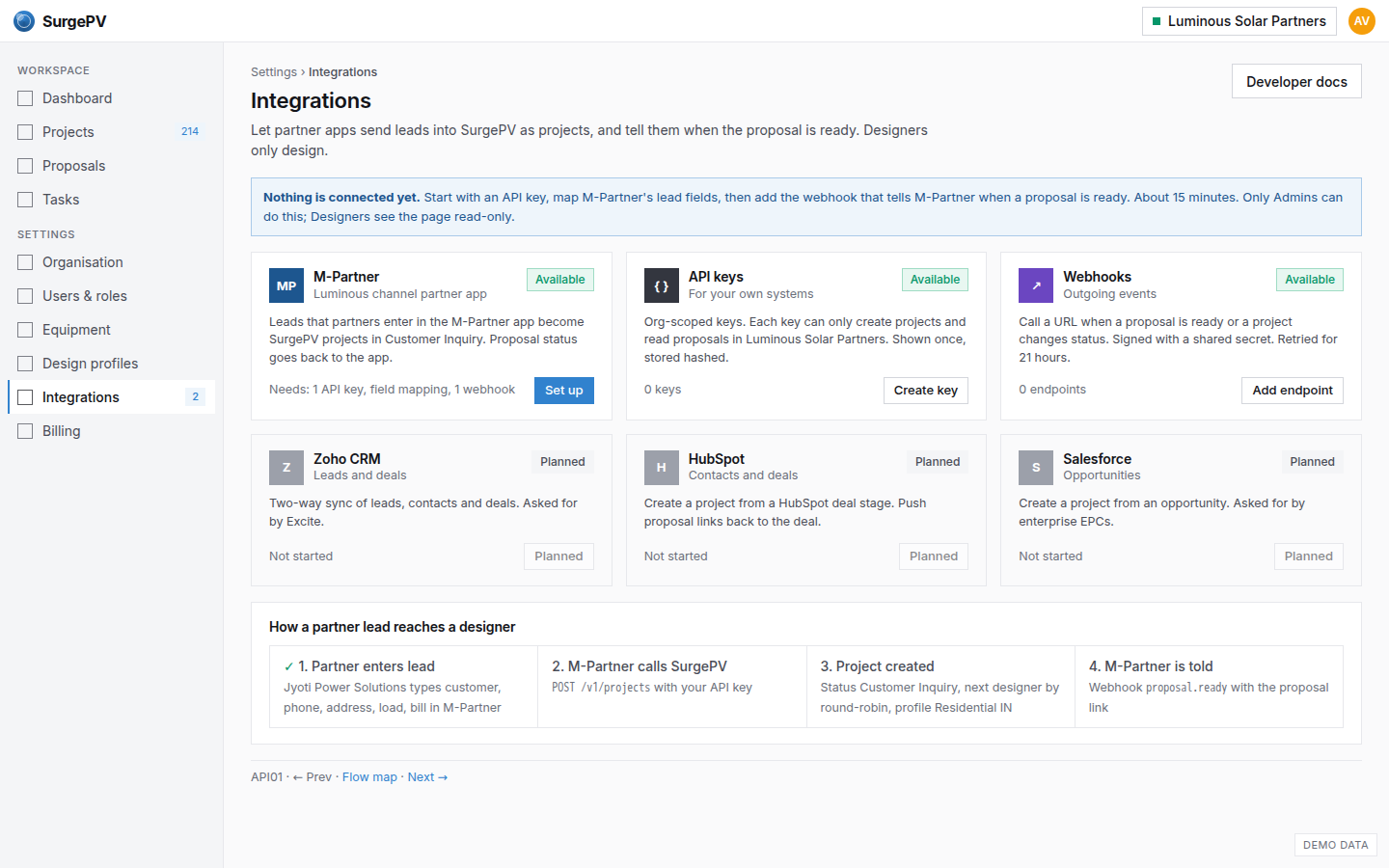Click the API keys braces icon
The image size is (1389, 868).
tap(662, 285)
